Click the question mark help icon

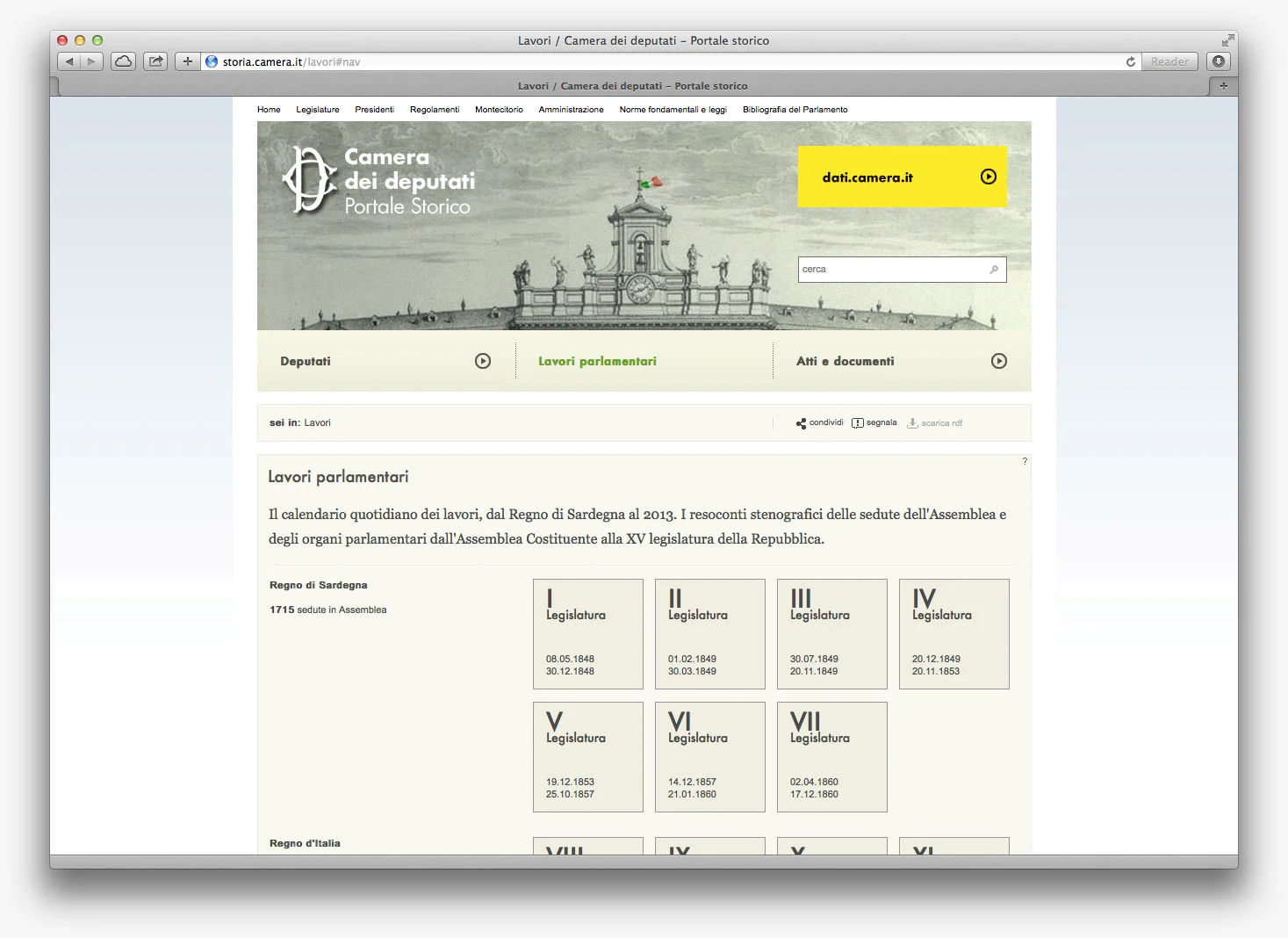pyautogui.click(x=1025, y=461)
